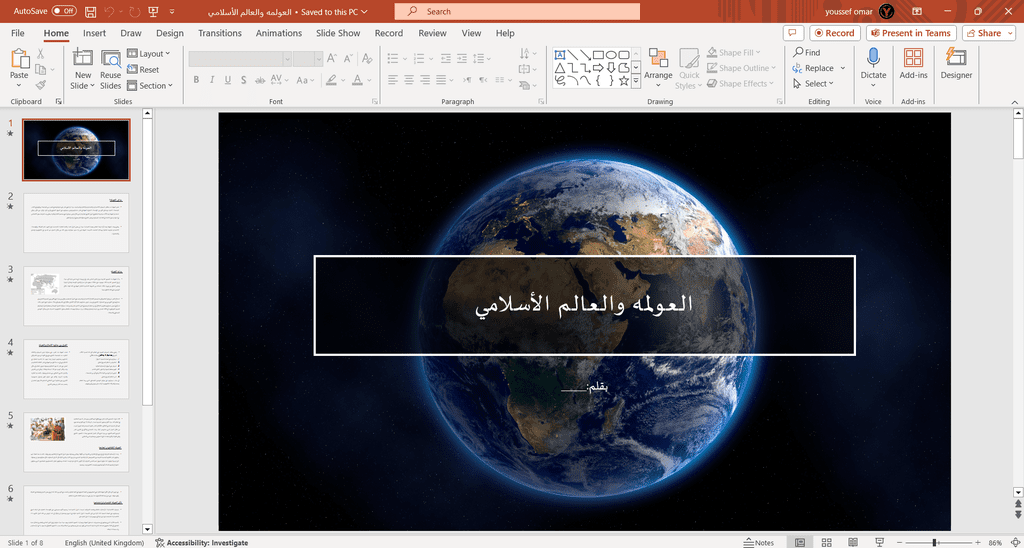The image size is (1024, 548).
Task: Select slide 3 thumbnail
Action: (76, 296)
